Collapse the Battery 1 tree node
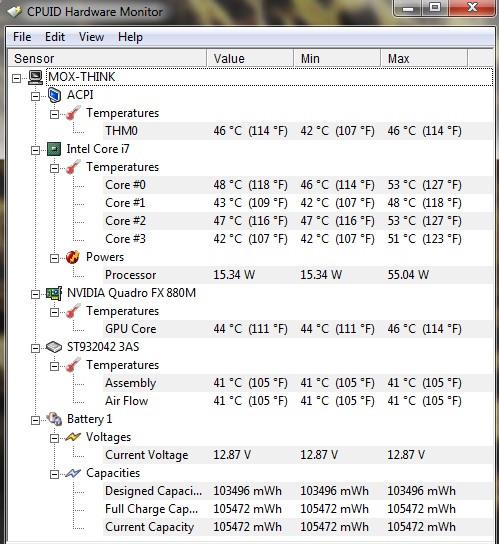This screenshot has width=499, height=544. tap(35, 420)
